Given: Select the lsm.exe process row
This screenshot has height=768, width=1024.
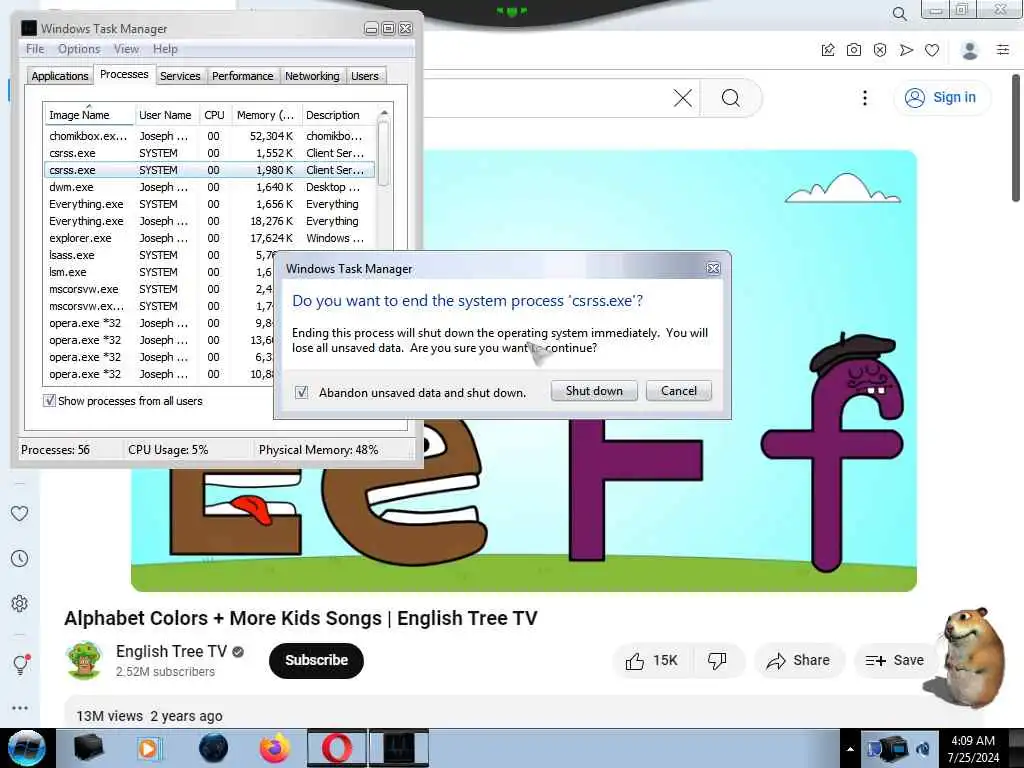Looking at the screenshot, I should click(160, 272).
